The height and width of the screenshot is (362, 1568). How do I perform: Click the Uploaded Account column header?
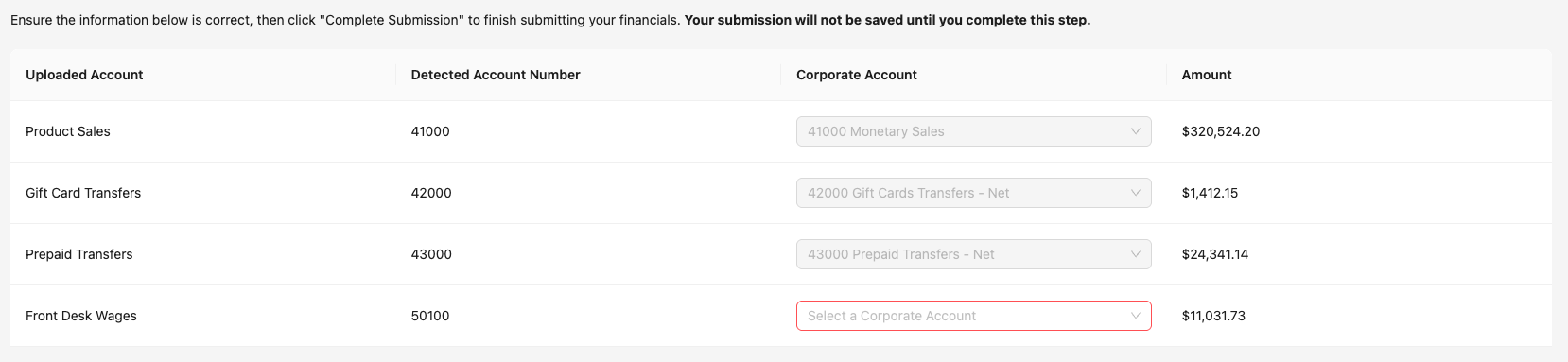point(84,75)
